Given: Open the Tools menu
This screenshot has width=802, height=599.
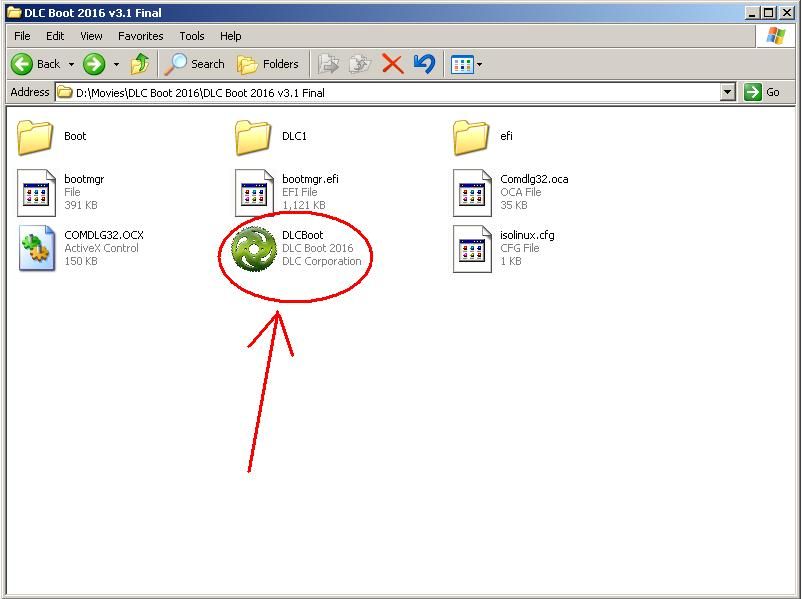Looking at the screenshot, I should click(192, 36).
